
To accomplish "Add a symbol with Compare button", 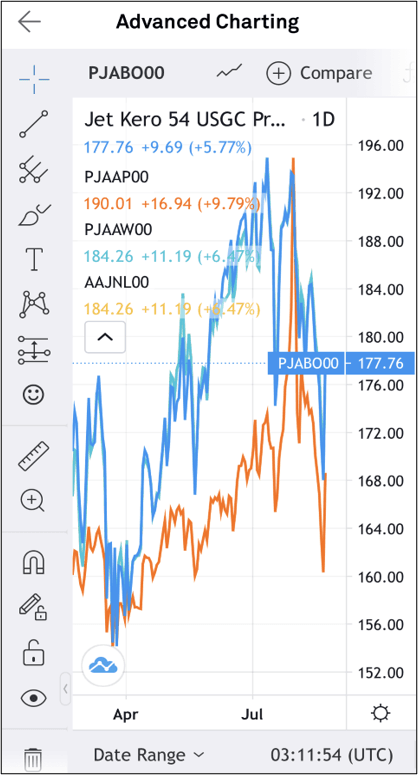I will pyautogui.click(x=319, y=74).
